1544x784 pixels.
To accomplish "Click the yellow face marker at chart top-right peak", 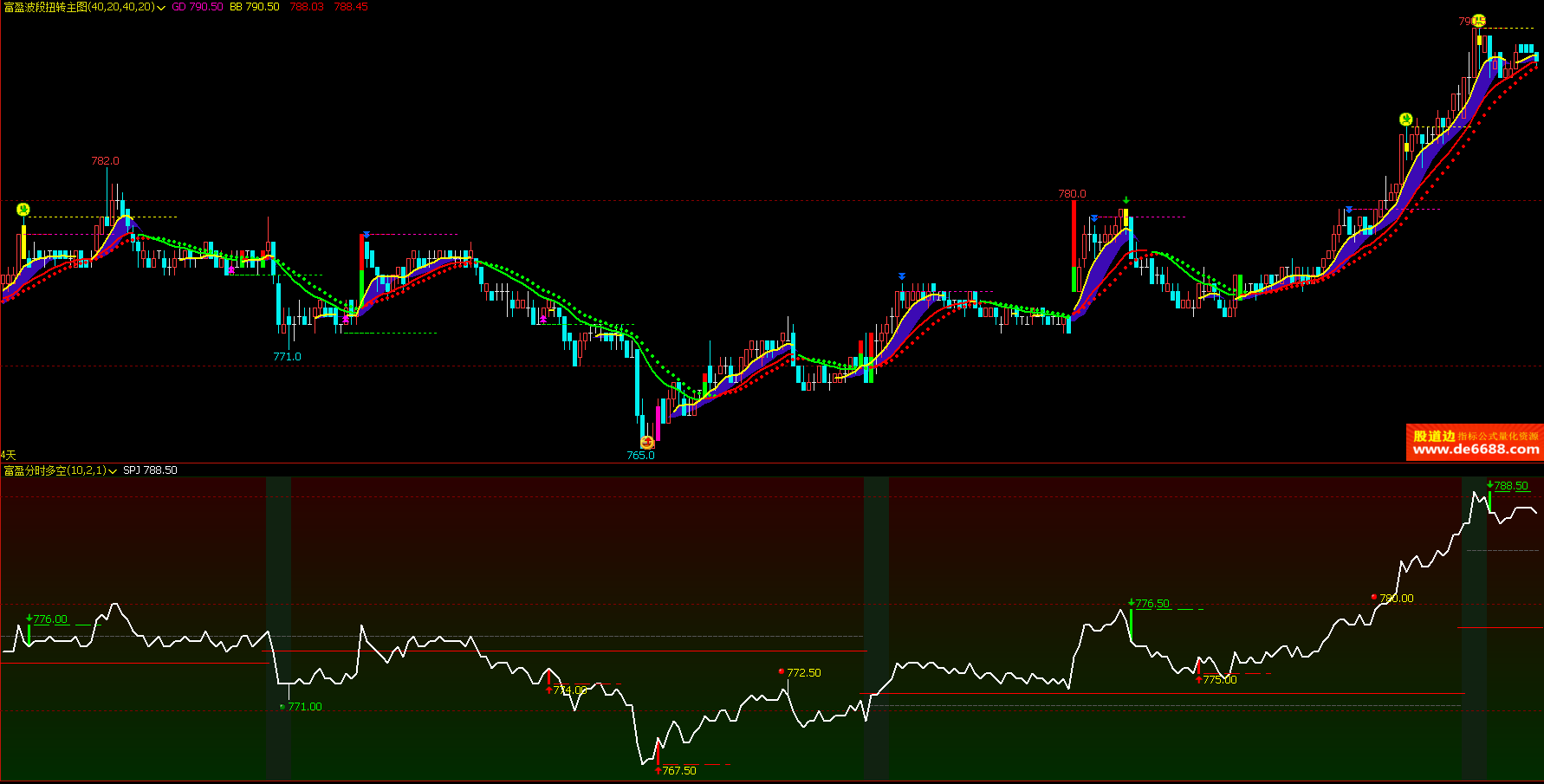I will pyautogui.click(x=1478, y=21).
